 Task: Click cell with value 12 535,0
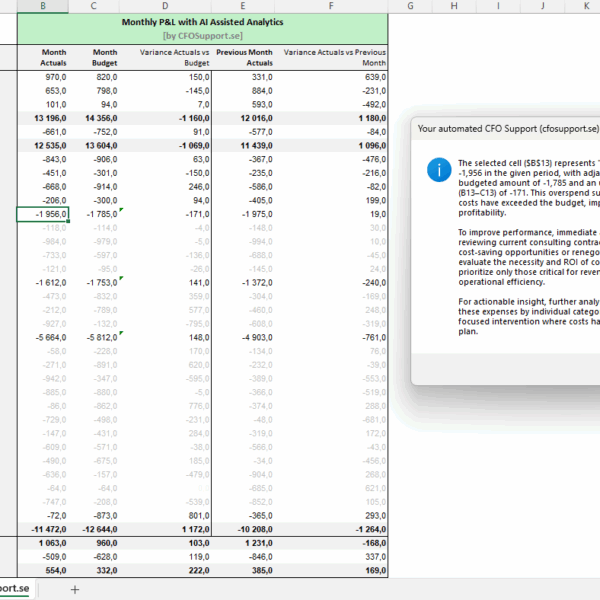coord(43,146)
